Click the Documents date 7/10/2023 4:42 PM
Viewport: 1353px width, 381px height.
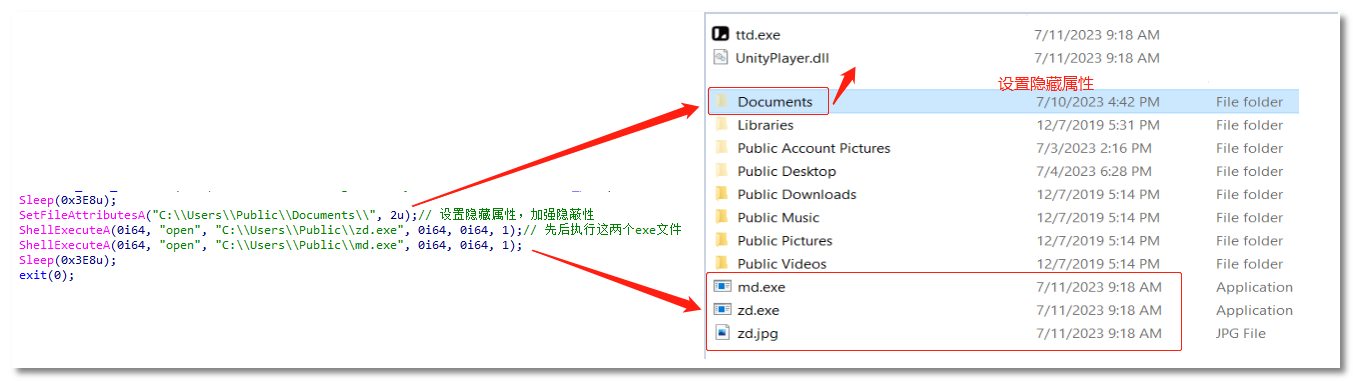(1097, 101)
